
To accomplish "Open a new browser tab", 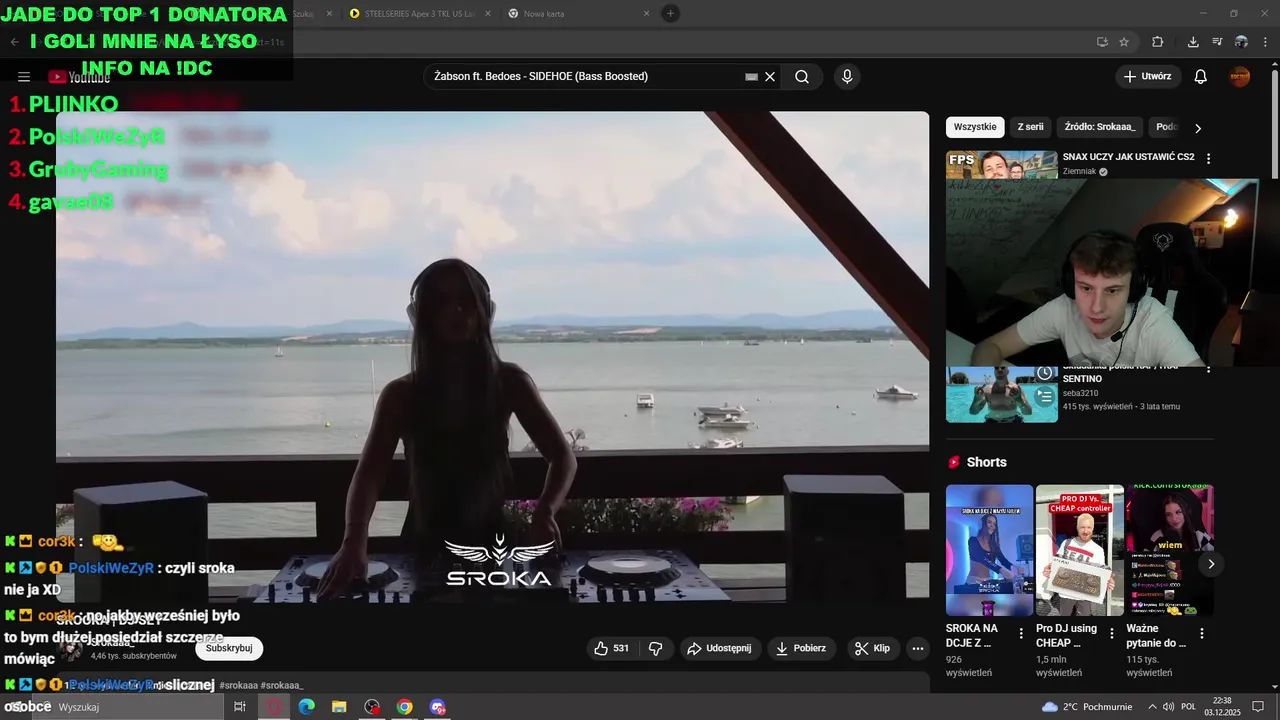I will point(670,13).
